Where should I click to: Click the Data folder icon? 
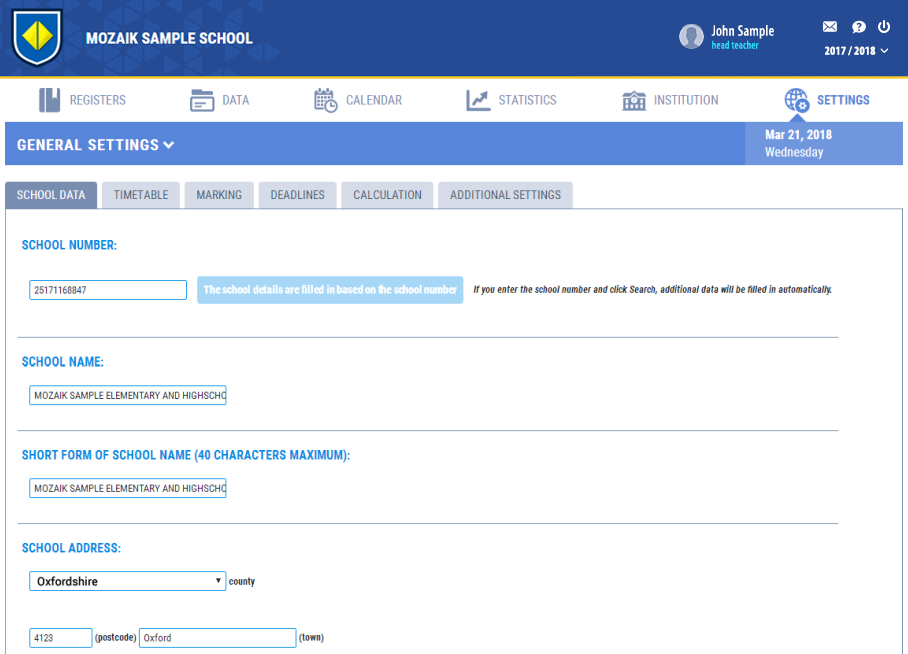point(202,100)
